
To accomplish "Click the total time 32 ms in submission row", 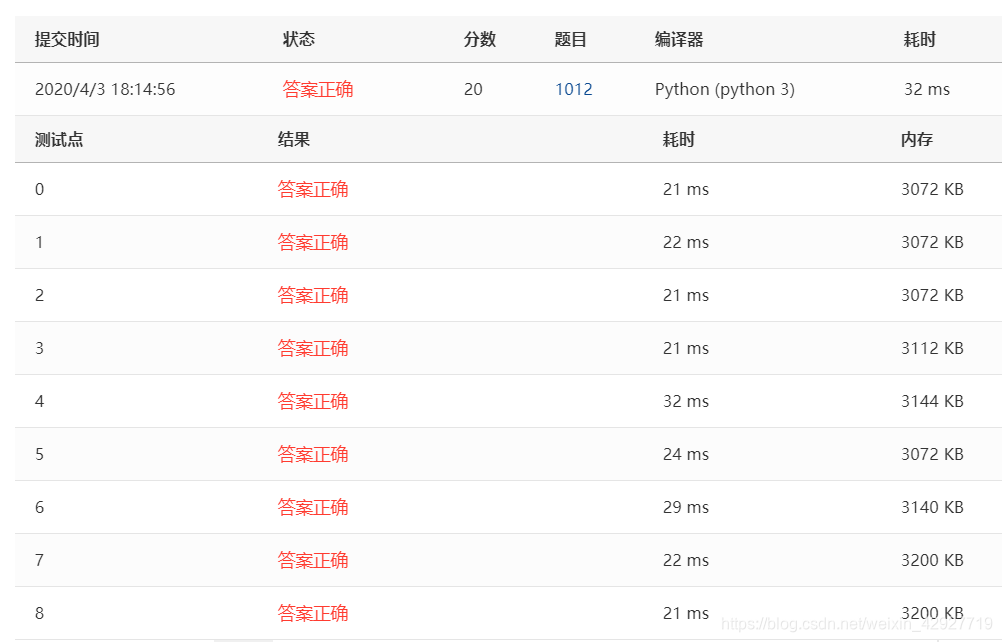I will (x=927, y=89).
